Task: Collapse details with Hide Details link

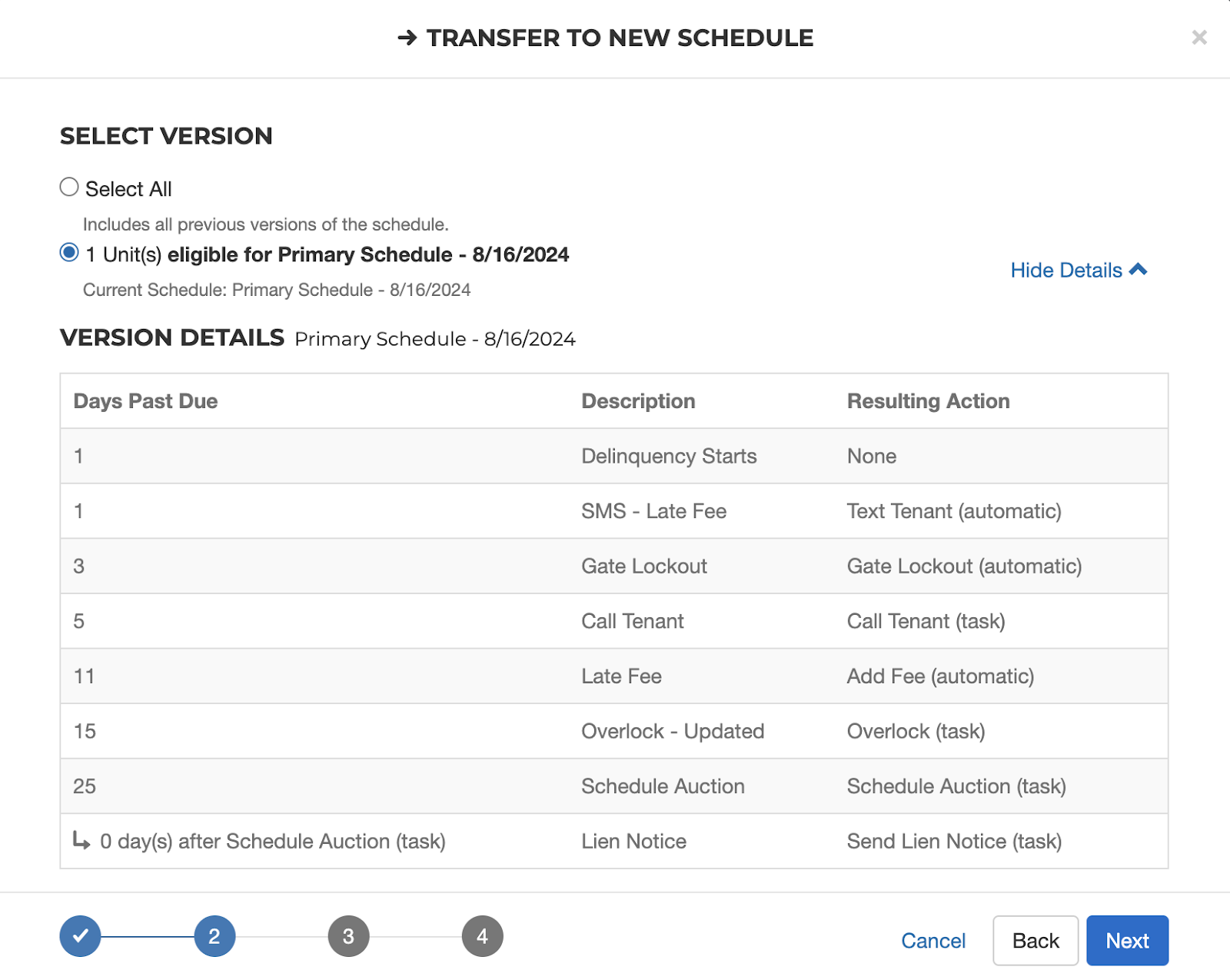Action: (1079, 270)
